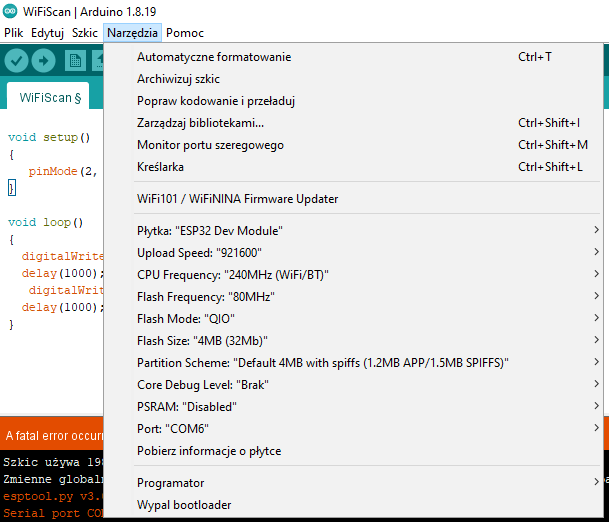The height and width of the screenshot is (522, 609).
Task: Click "void setup()" code line
Action: coord(49,137)
